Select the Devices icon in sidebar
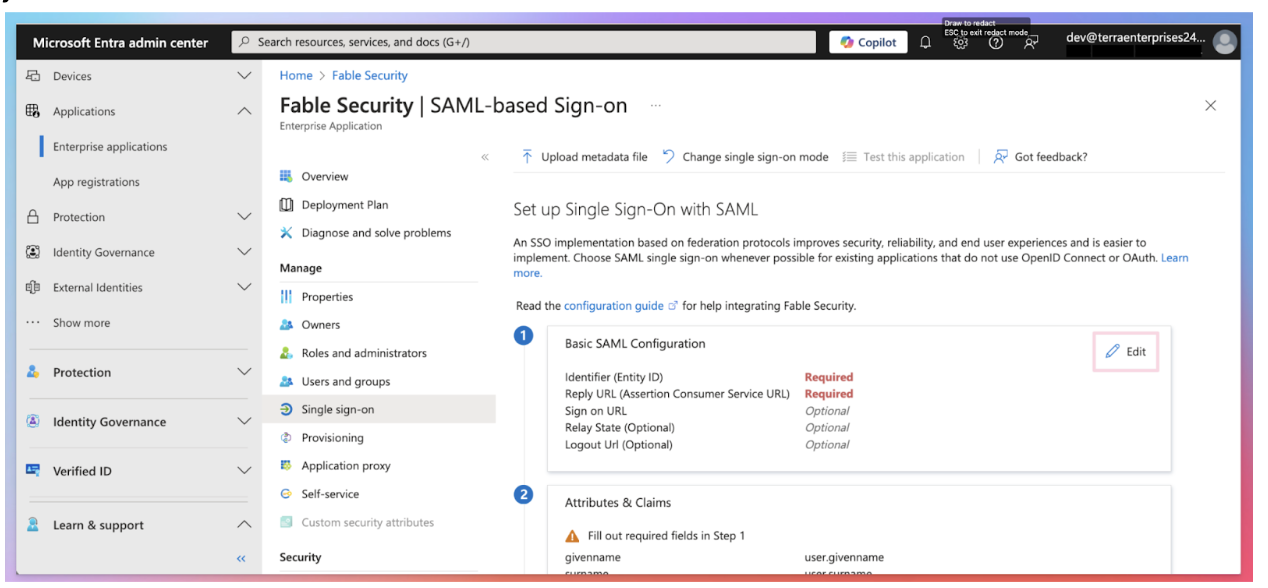The width and height of the screenshot is (1268, 588). [x=33, y=76]
